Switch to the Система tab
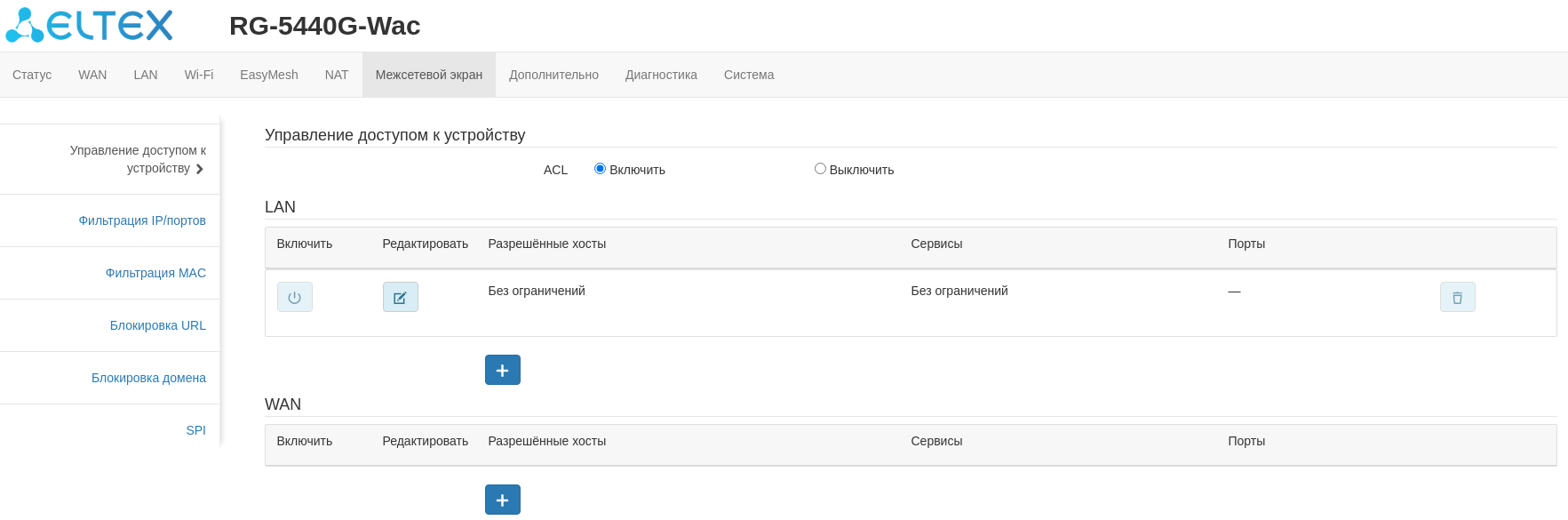 [749, 75]
